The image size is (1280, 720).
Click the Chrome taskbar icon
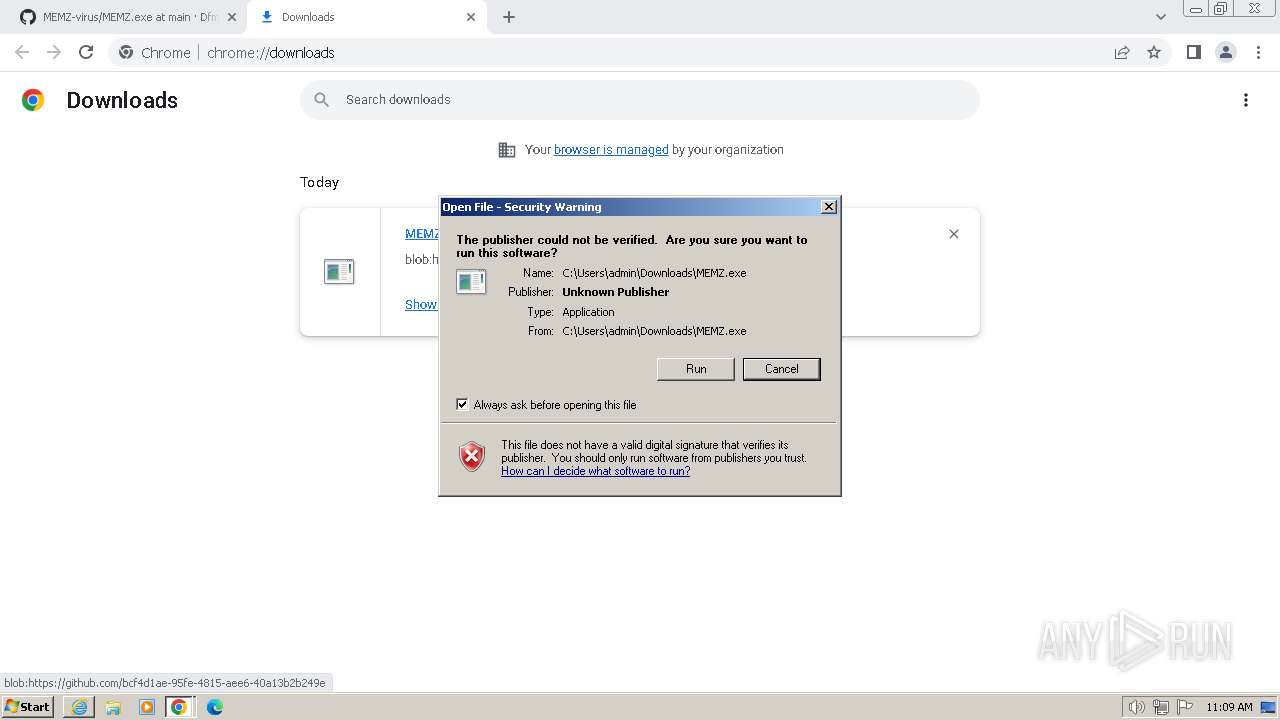179,707
